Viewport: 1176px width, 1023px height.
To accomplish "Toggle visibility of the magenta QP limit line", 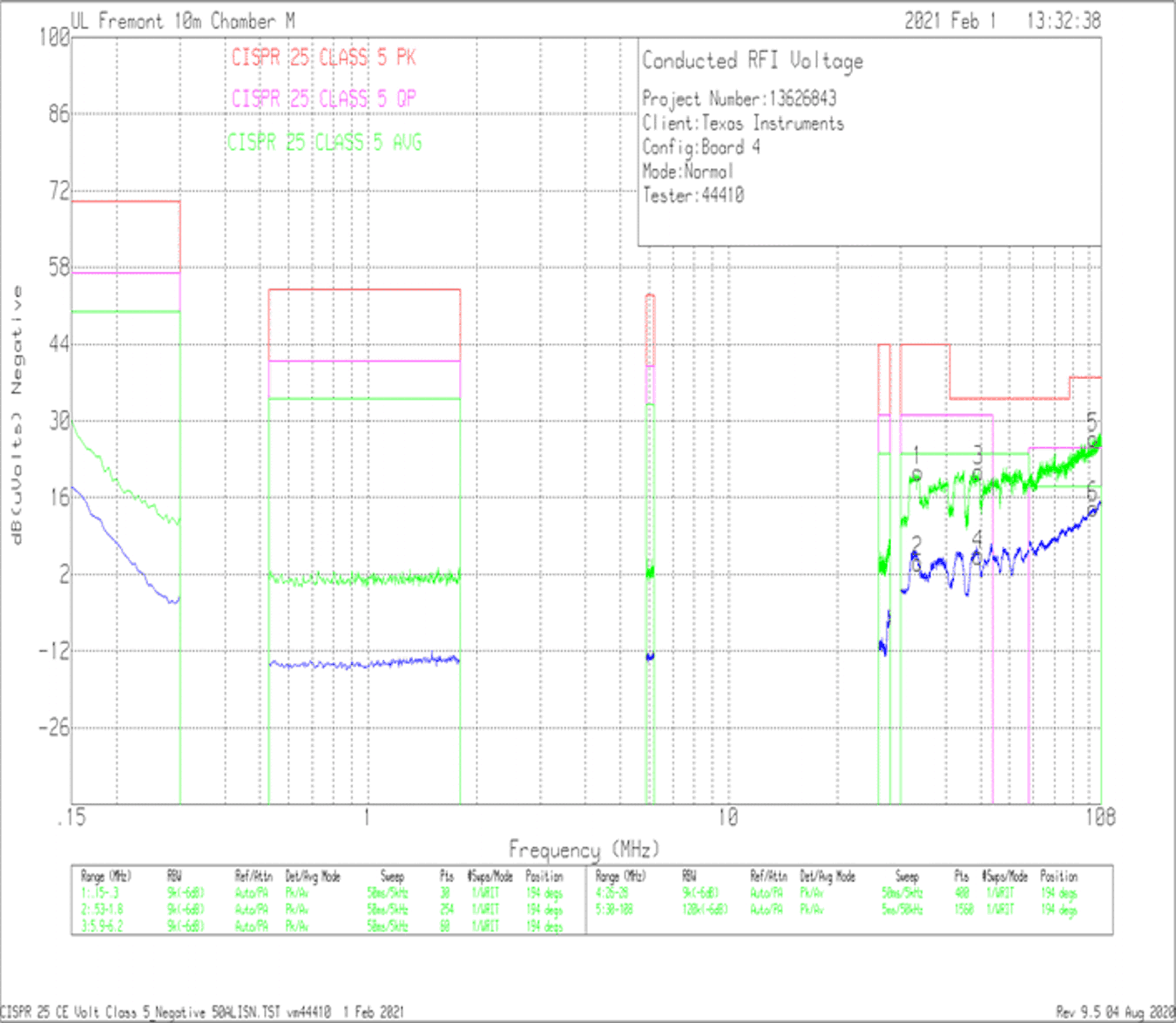I will click(x=366, y=361).
